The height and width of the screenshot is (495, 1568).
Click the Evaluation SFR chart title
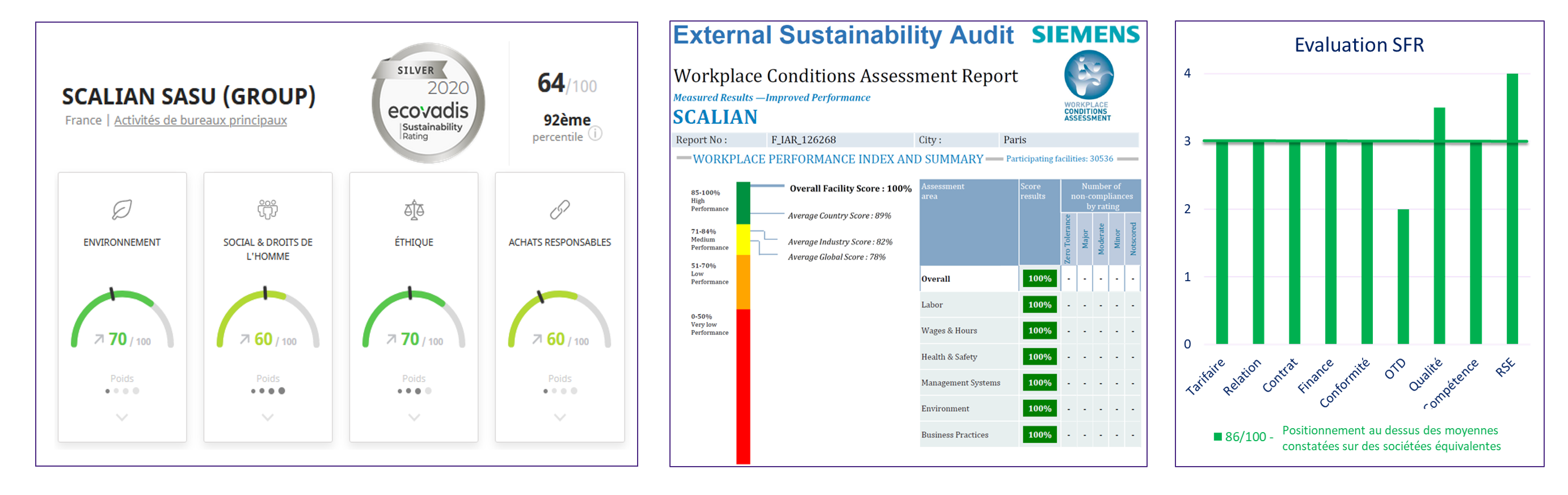click(x=1359, y=45)
